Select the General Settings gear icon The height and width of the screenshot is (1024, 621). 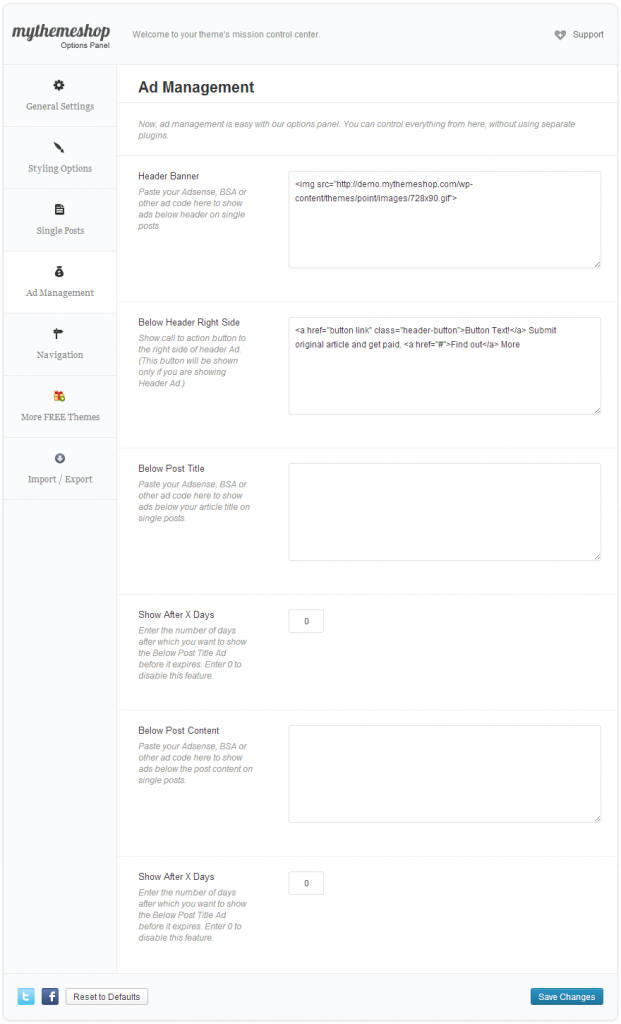point(58,85)
